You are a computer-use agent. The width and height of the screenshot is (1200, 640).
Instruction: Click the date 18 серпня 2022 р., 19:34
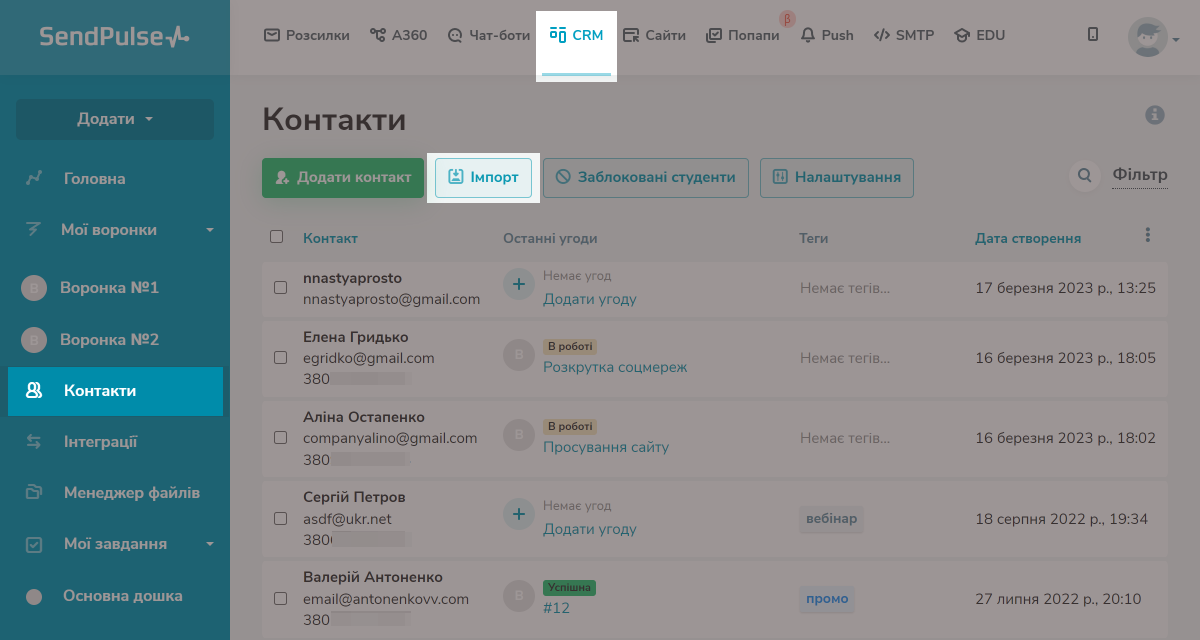tap(1062, 519)
